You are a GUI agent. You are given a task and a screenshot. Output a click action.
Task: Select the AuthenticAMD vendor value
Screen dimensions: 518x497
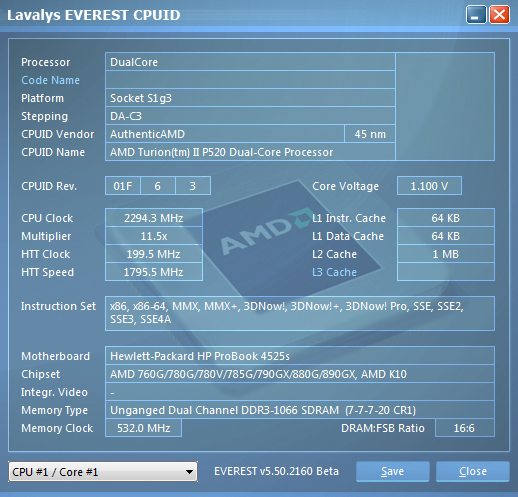tap(225, 134)
